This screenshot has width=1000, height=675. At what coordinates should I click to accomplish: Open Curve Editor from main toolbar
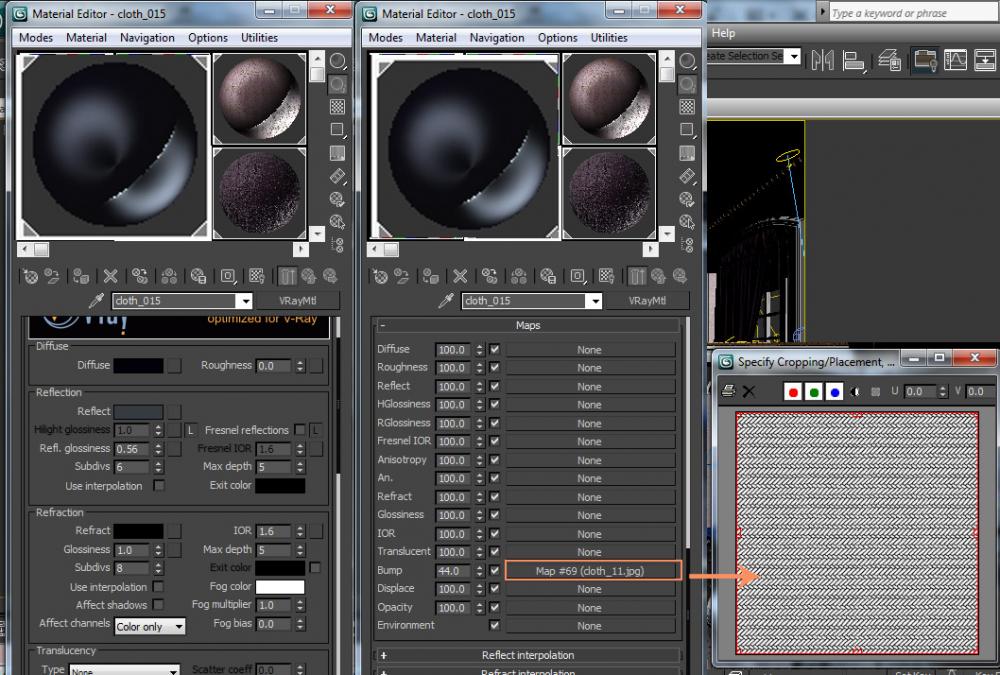tap(956, 60)
